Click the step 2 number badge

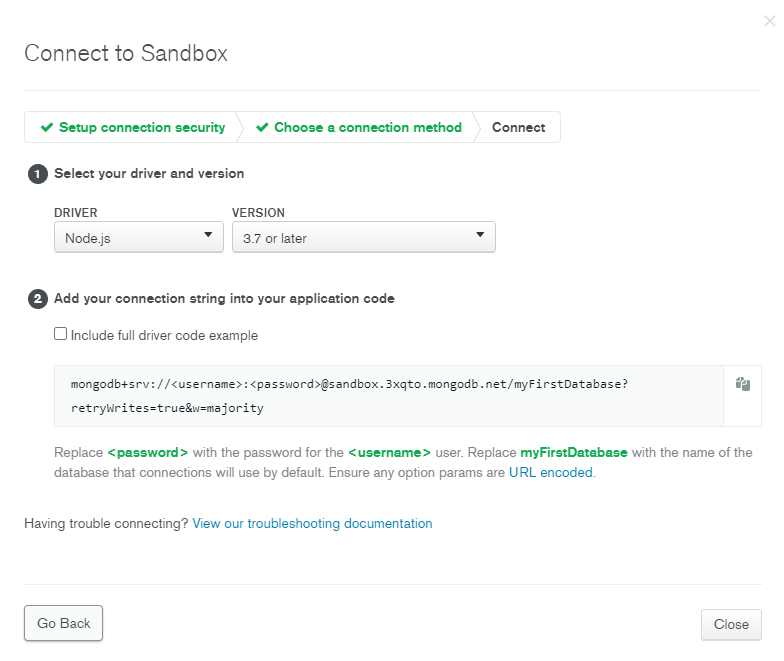click(x=38, y=299)
